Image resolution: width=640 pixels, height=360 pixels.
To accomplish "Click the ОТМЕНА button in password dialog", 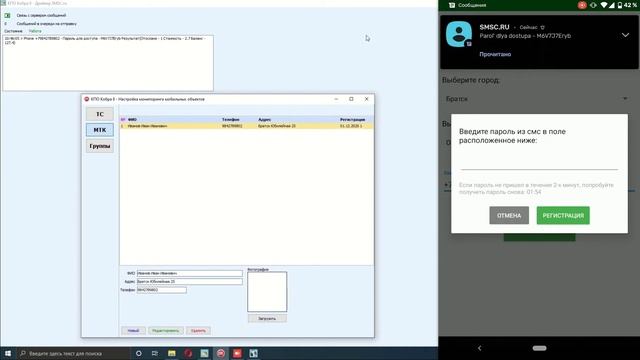I will click(x=509, y=216).
